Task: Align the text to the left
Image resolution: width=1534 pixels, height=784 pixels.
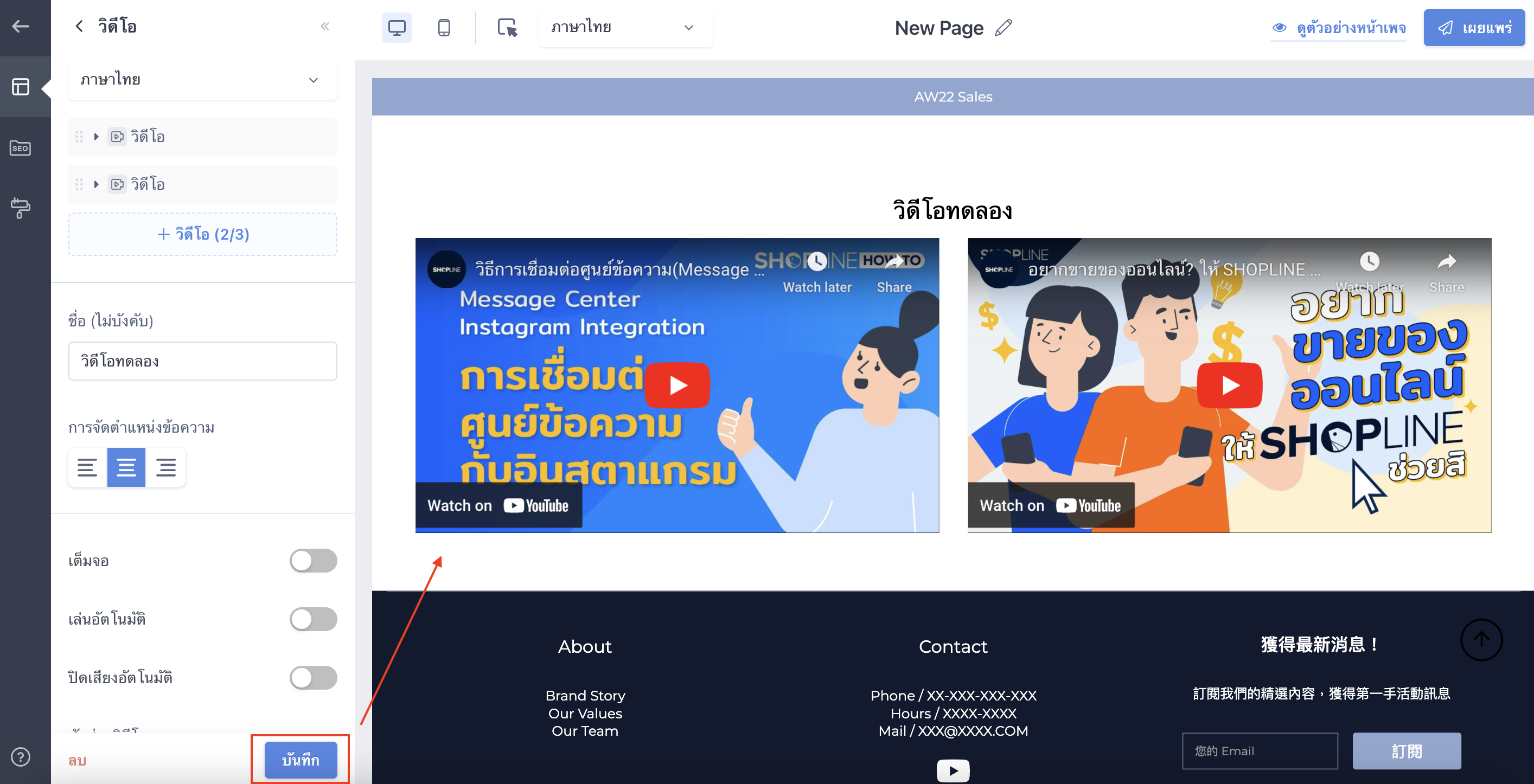Action: click(x=87, y=467)
